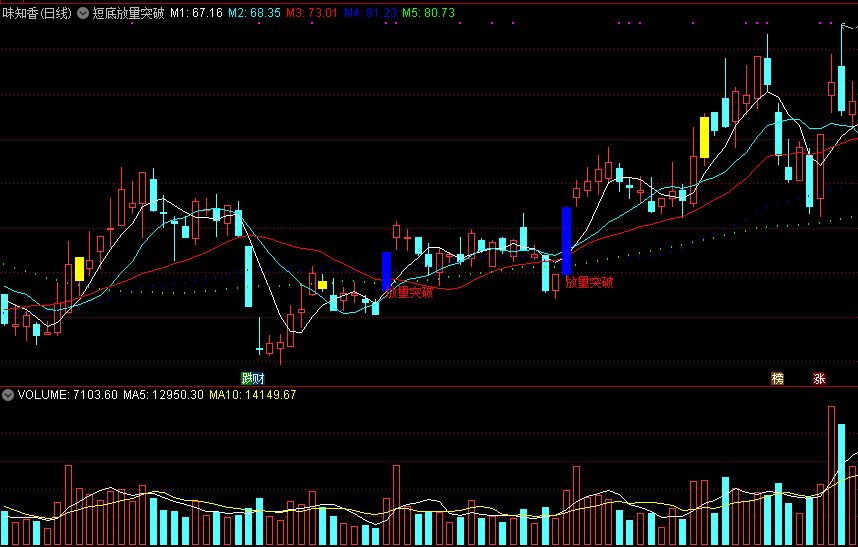
Task: Select the tallest red volume bar
Action: 832,475
